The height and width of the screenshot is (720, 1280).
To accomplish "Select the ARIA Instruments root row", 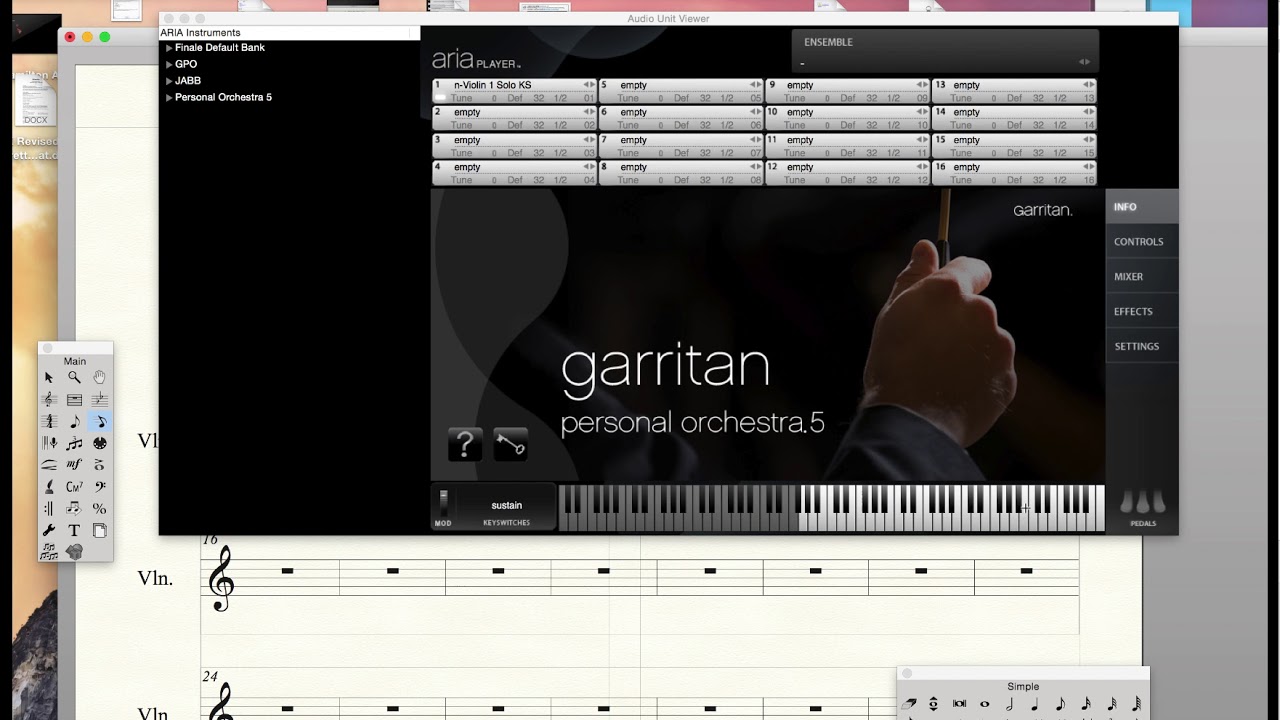I will tap(289, 33).
